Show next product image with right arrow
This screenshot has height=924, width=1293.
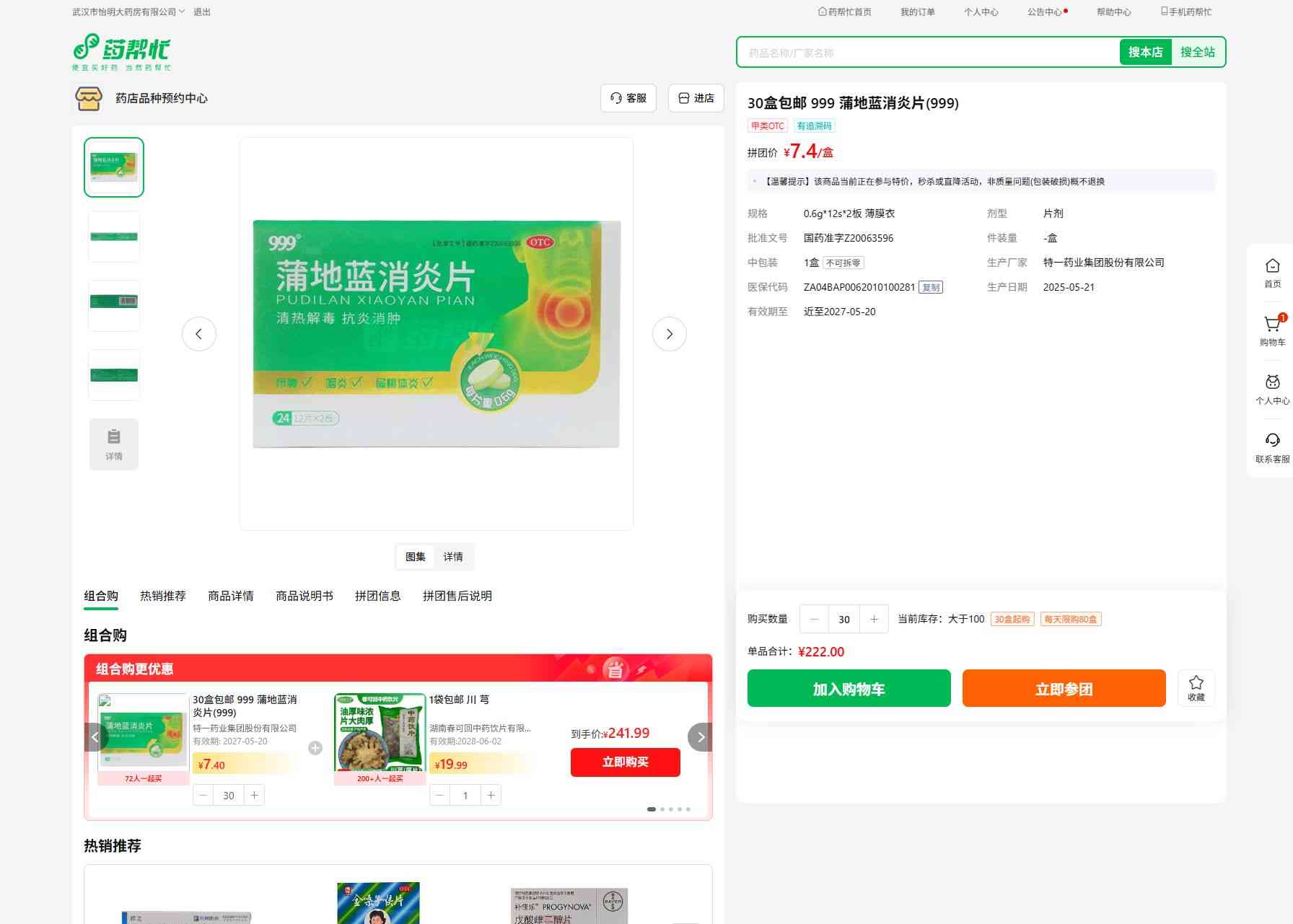[669, 334]
